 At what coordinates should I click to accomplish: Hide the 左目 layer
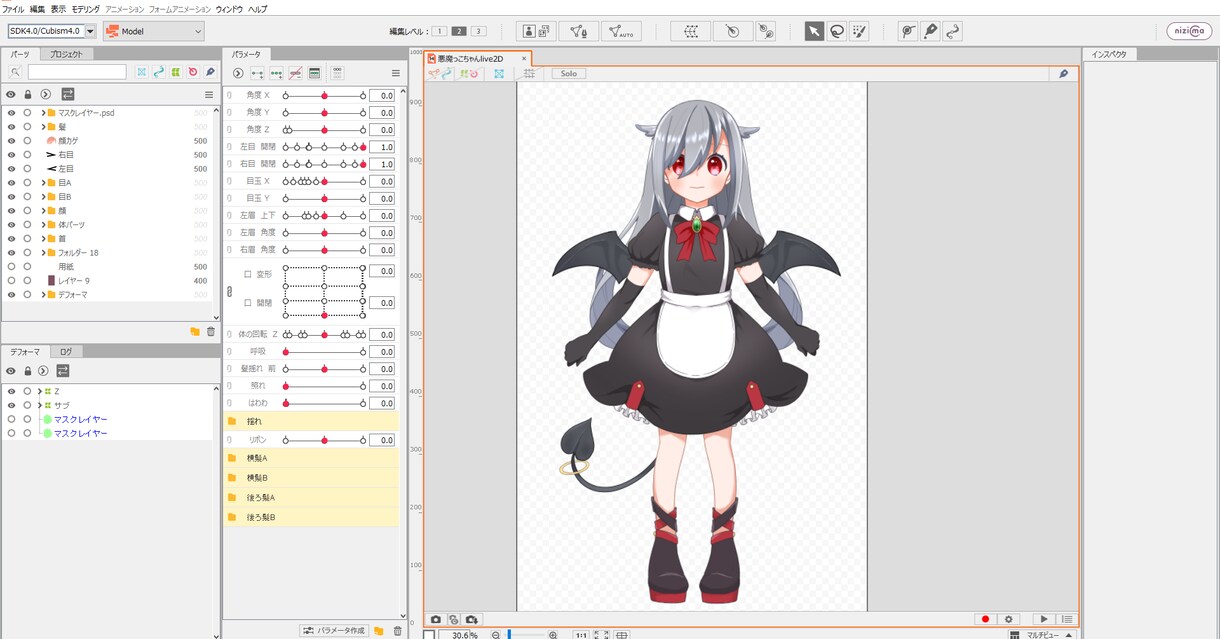pos(11,169)
